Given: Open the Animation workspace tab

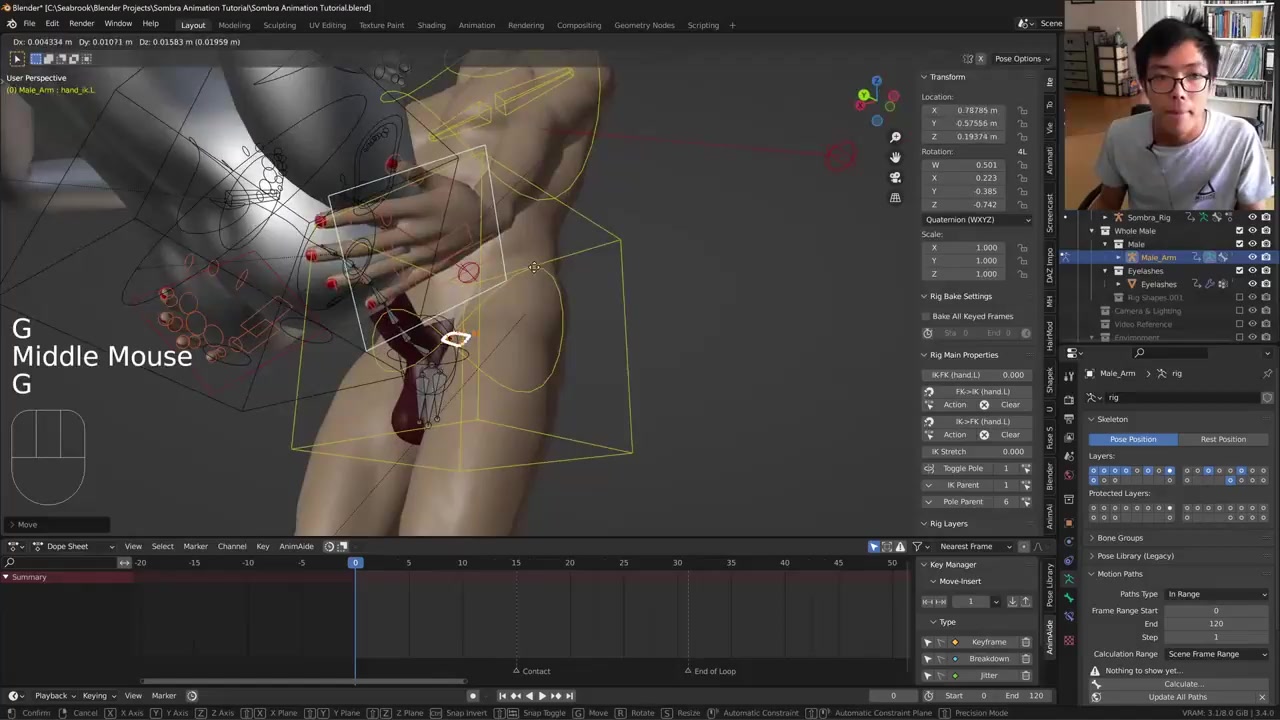Looking at the screenshot, I should point(476,25).
